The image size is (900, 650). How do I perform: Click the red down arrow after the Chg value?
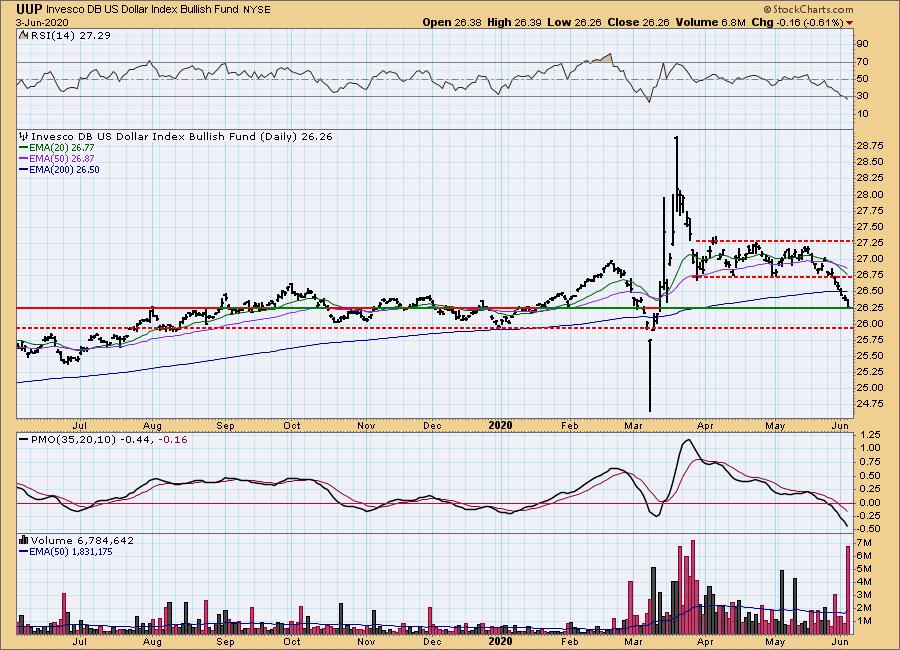[x=849, y=23]
